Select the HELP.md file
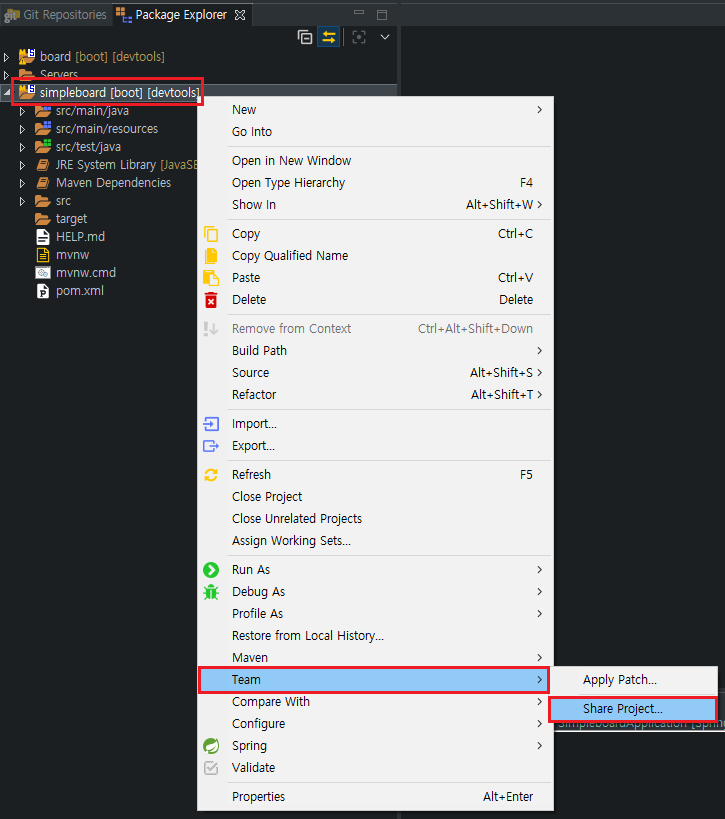Image resolution: width=725 pixels, height=819 pixels. point(80,237)
